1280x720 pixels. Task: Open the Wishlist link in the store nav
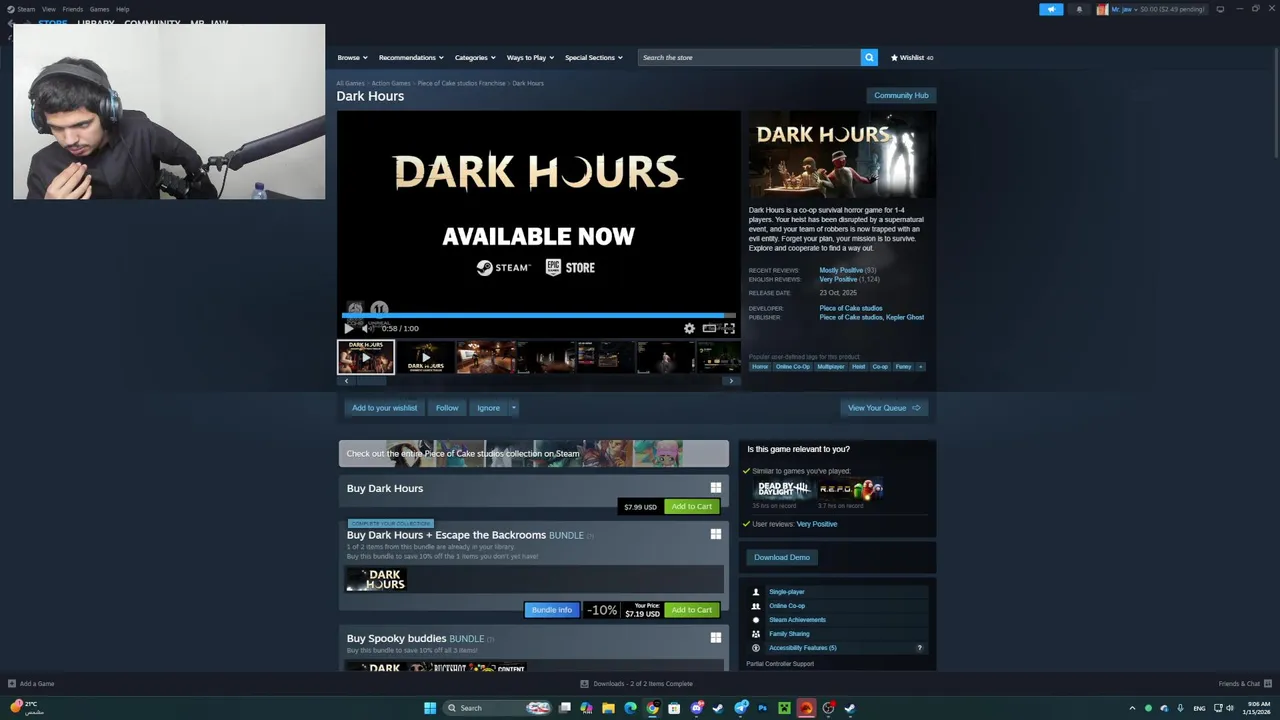coord(912,57)
